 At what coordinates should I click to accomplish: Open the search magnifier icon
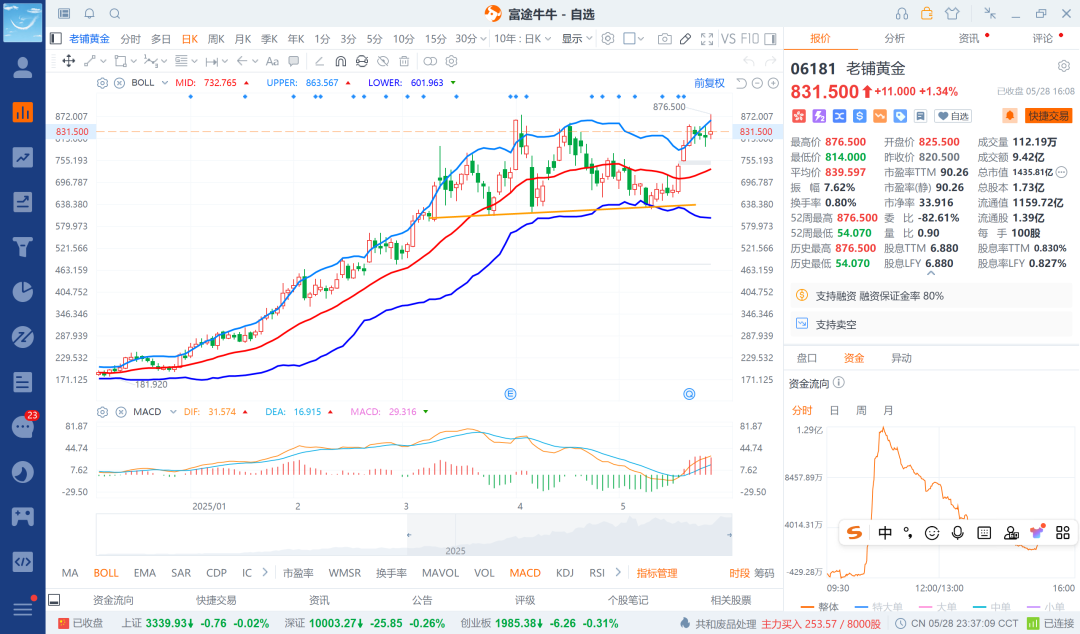[x=115, y=14]
